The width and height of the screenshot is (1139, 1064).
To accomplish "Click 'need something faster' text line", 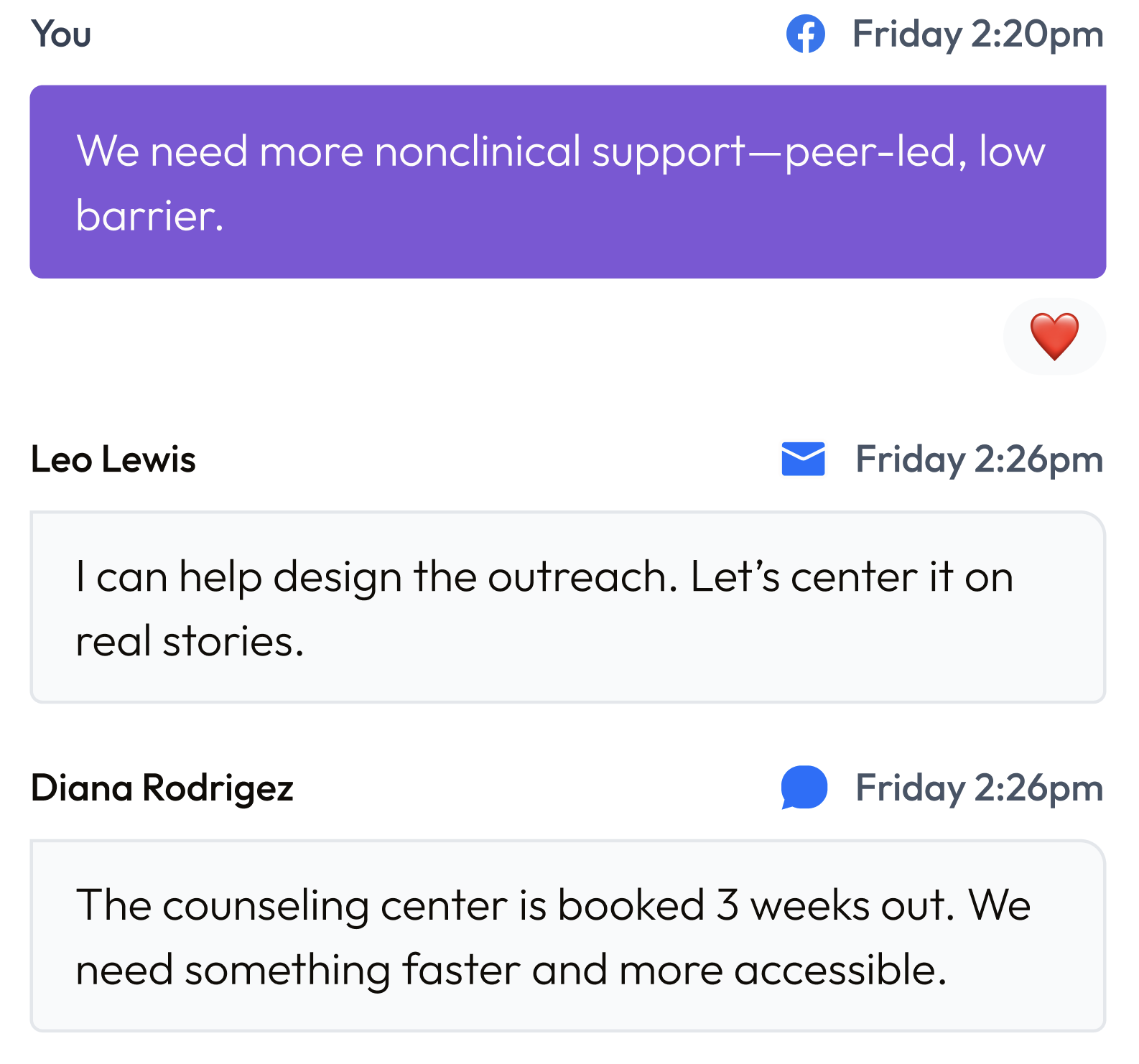I will [511, 969].
